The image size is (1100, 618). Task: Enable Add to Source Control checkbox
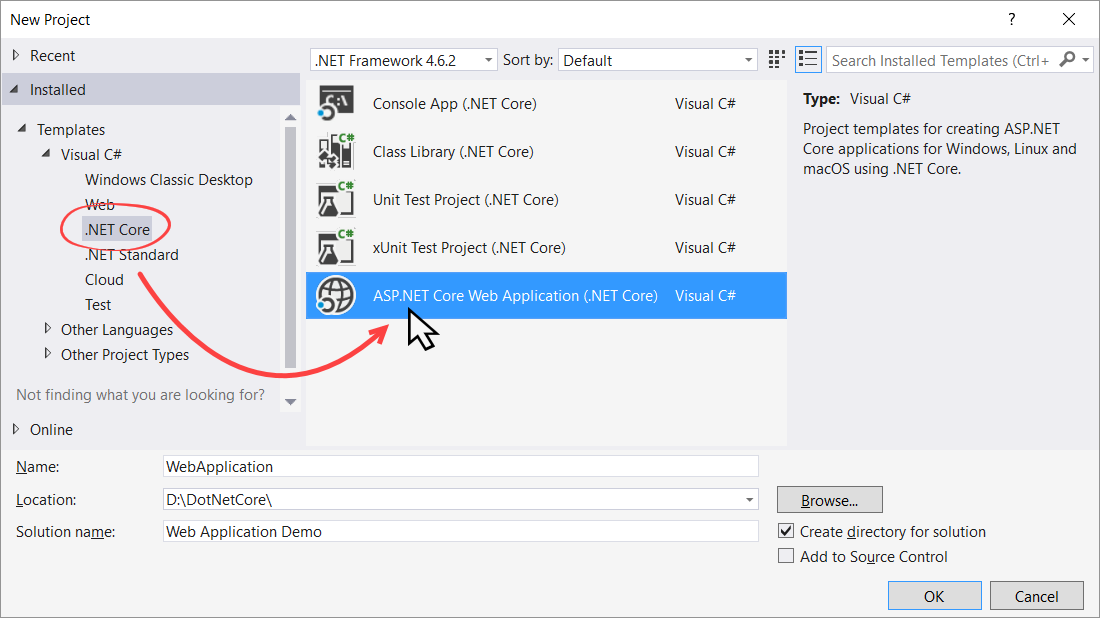click(x=786, y=556)
